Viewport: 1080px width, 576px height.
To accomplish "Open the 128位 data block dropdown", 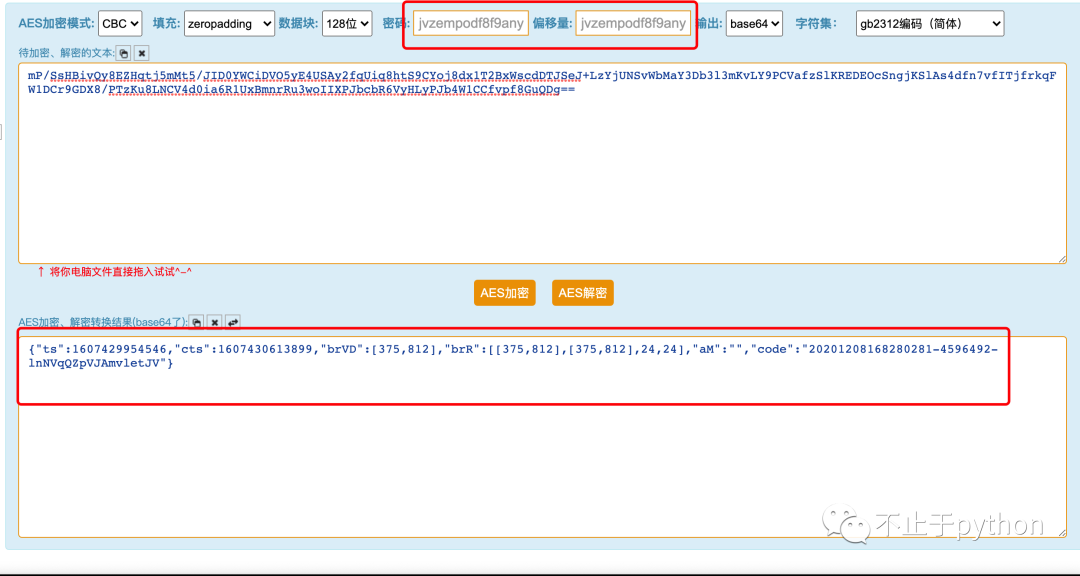I will (347, 23).
